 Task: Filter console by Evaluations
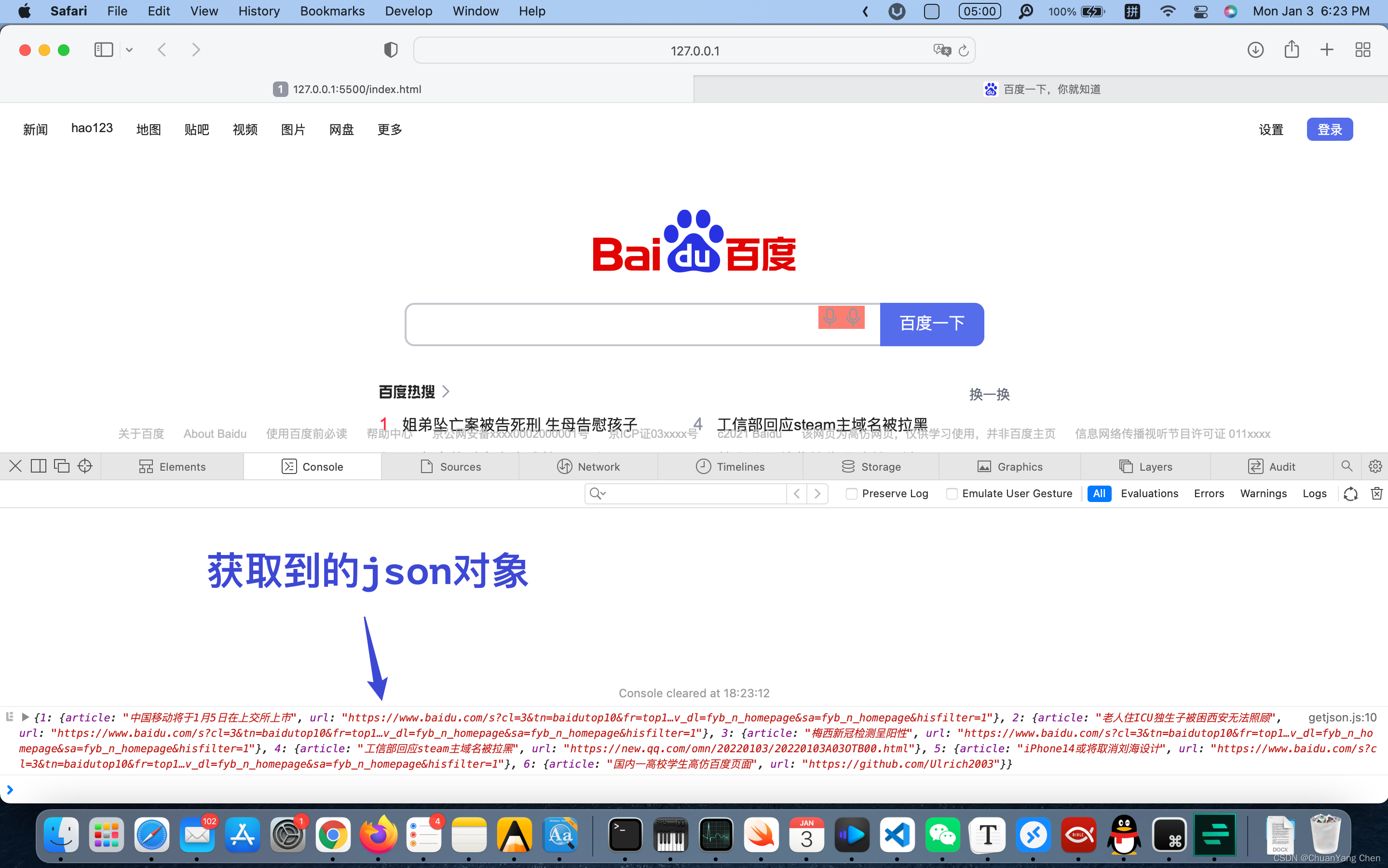click(x=1149, y=494)
